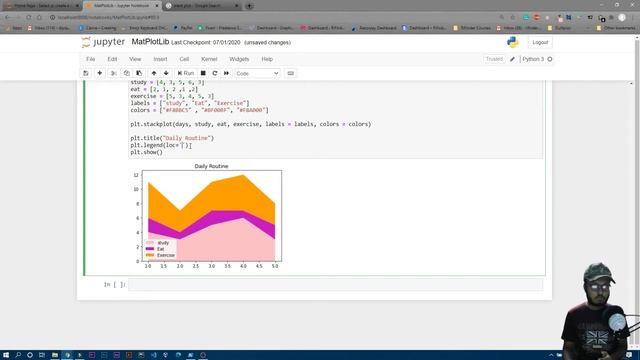Open the Widgets menu
The width and height of the screenshot is (640, 360).
pyautogui.click(x=239, y=59)
